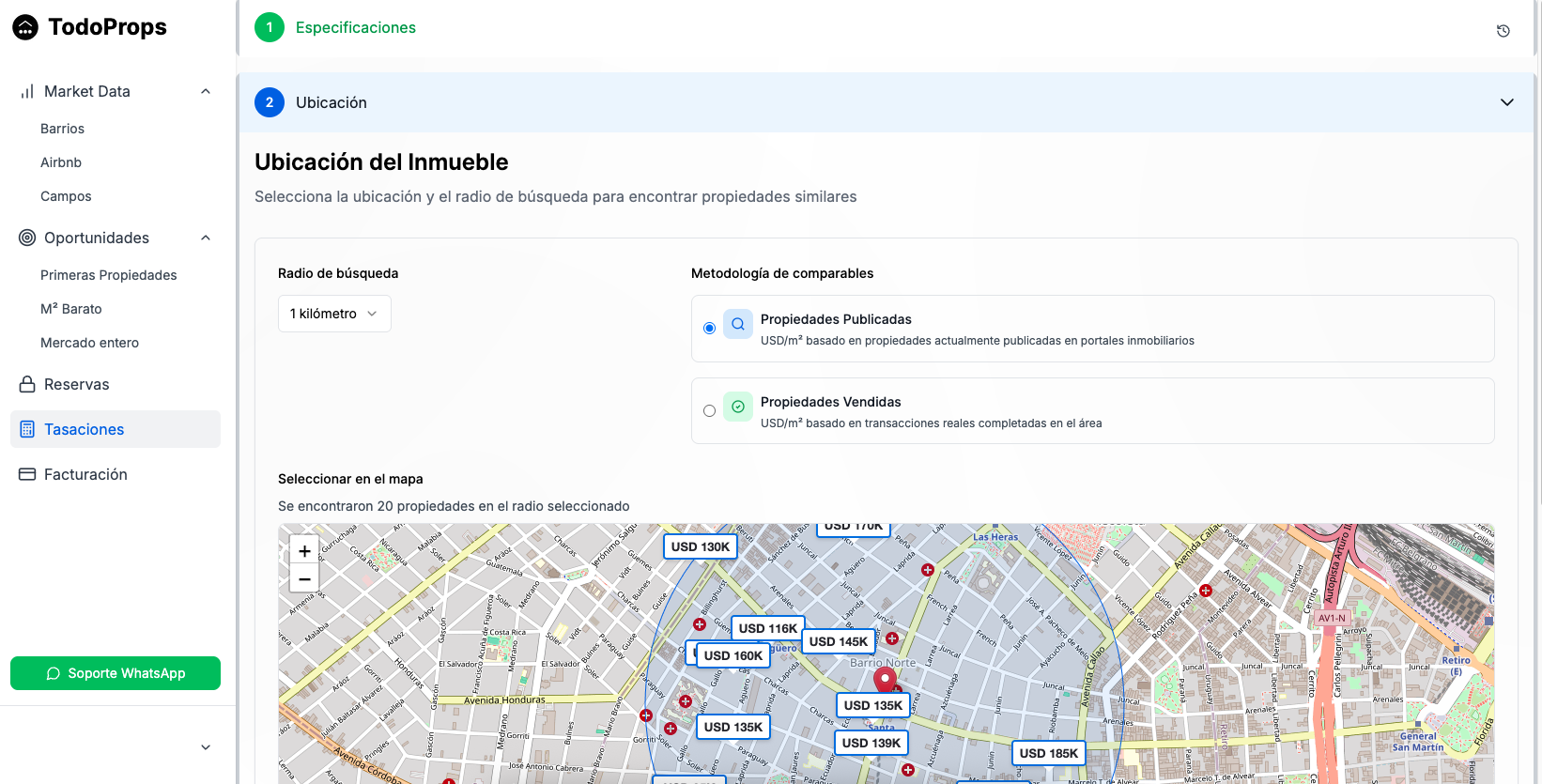1542x784 pixels.
Task: Click the TodoProps brand name
Action: [107, 27]
